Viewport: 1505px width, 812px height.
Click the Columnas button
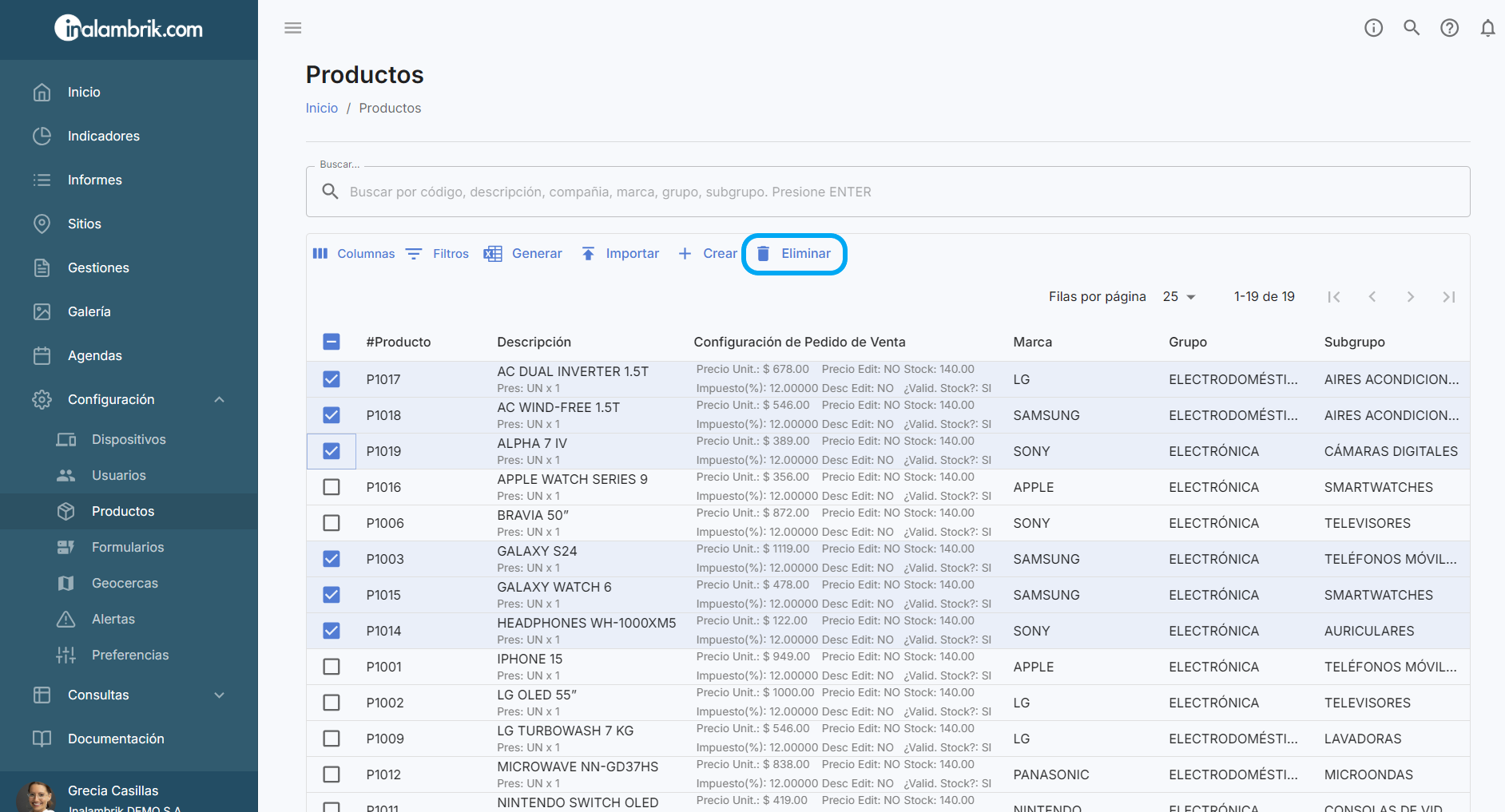point(353,253)
